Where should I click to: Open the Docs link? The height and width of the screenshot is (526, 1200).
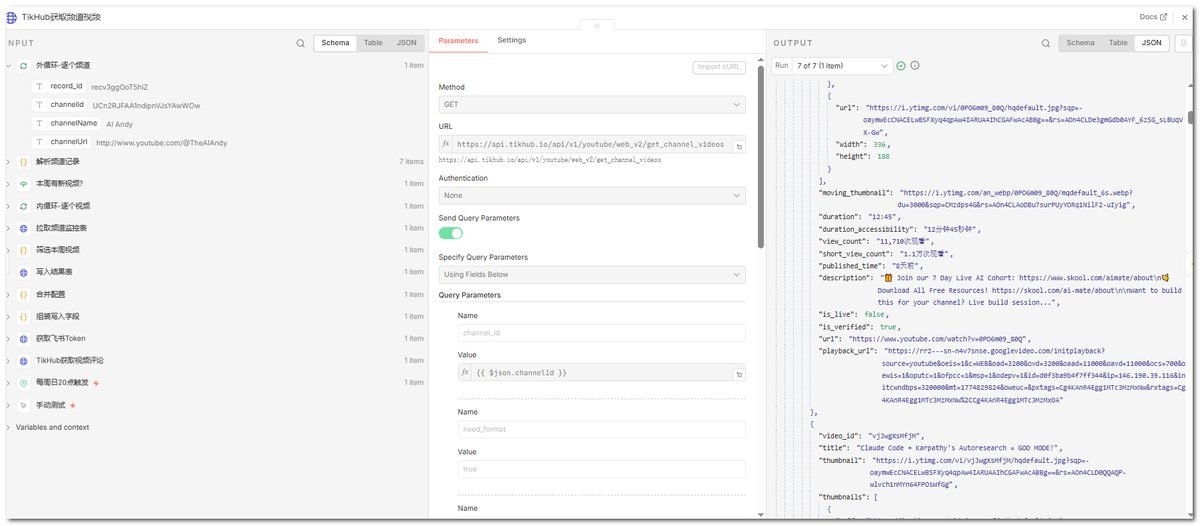(x=1153, y=17)
